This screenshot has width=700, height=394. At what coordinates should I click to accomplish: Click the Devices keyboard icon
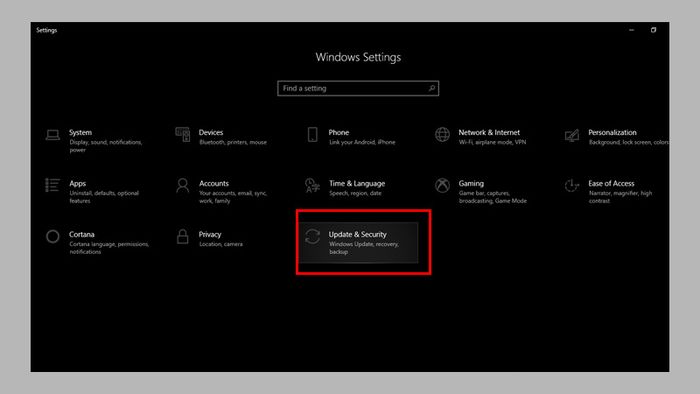[183, 134]
